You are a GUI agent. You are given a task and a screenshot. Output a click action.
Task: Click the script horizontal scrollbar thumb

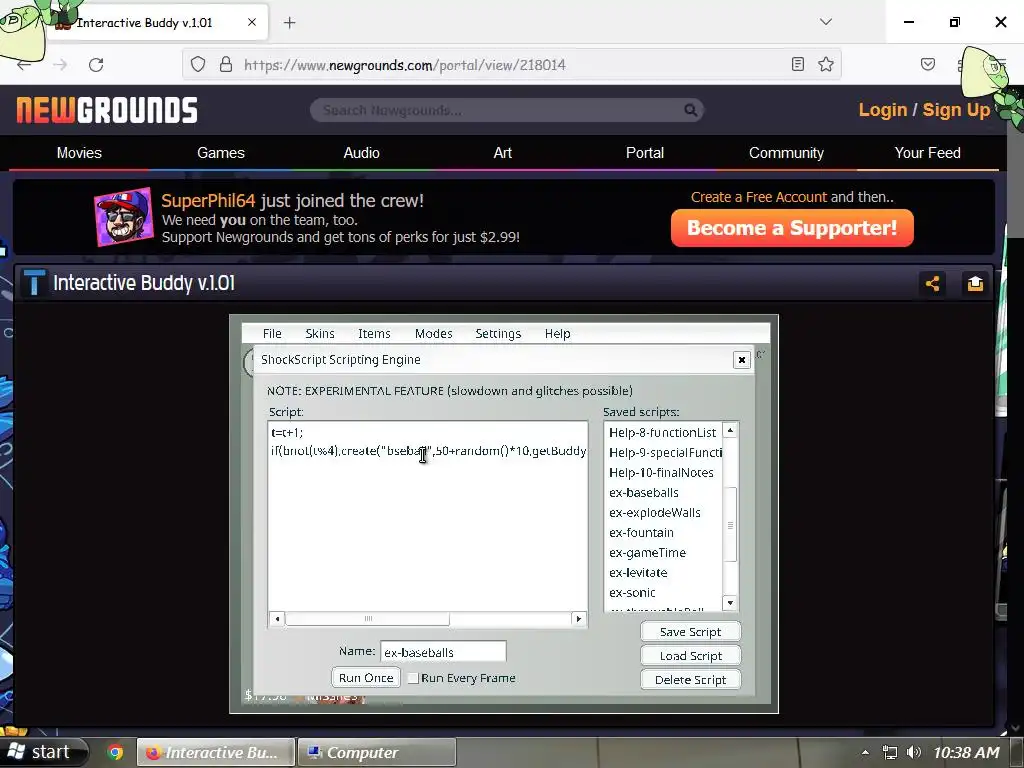pyautogui.click(x=368, y=618)
